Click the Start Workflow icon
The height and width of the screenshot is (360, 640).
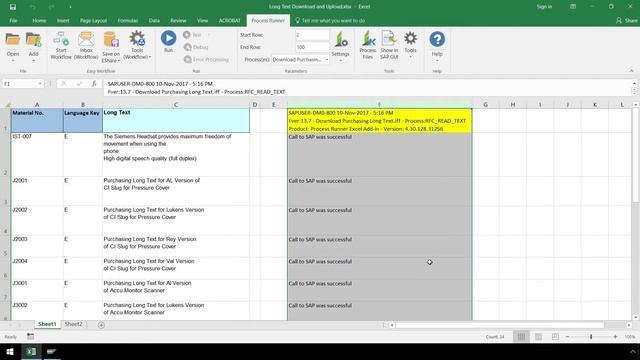pyautogui.click(x=61, y=39)
